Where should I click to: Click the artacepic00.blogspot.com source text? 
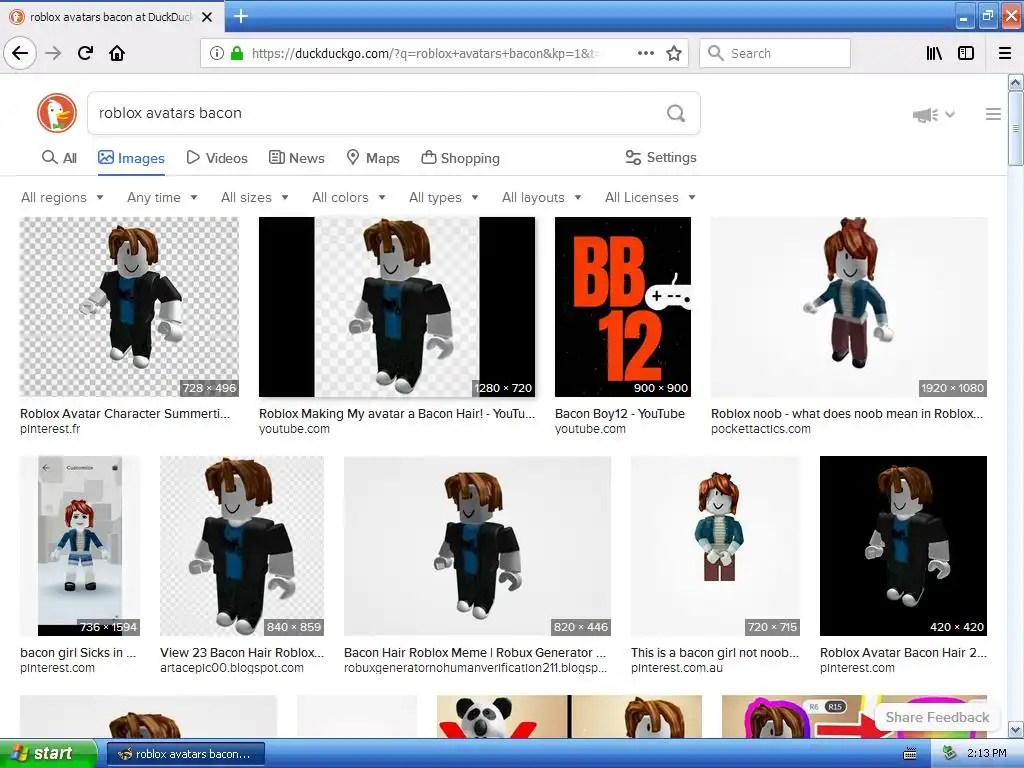(232, 668)
